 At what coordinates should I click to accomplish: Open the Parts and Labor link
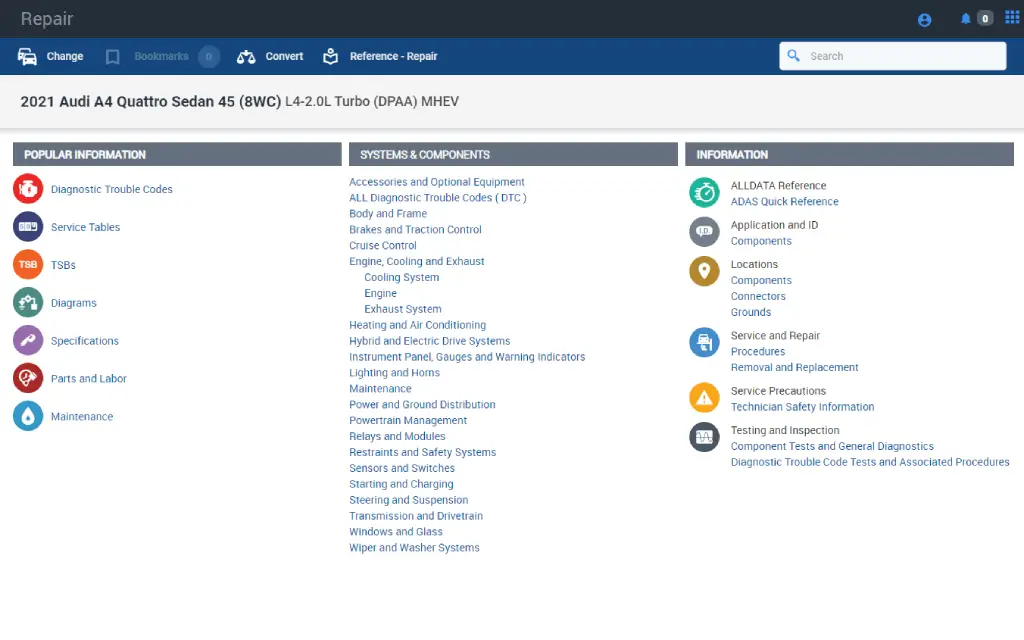[x=89, y=379]
